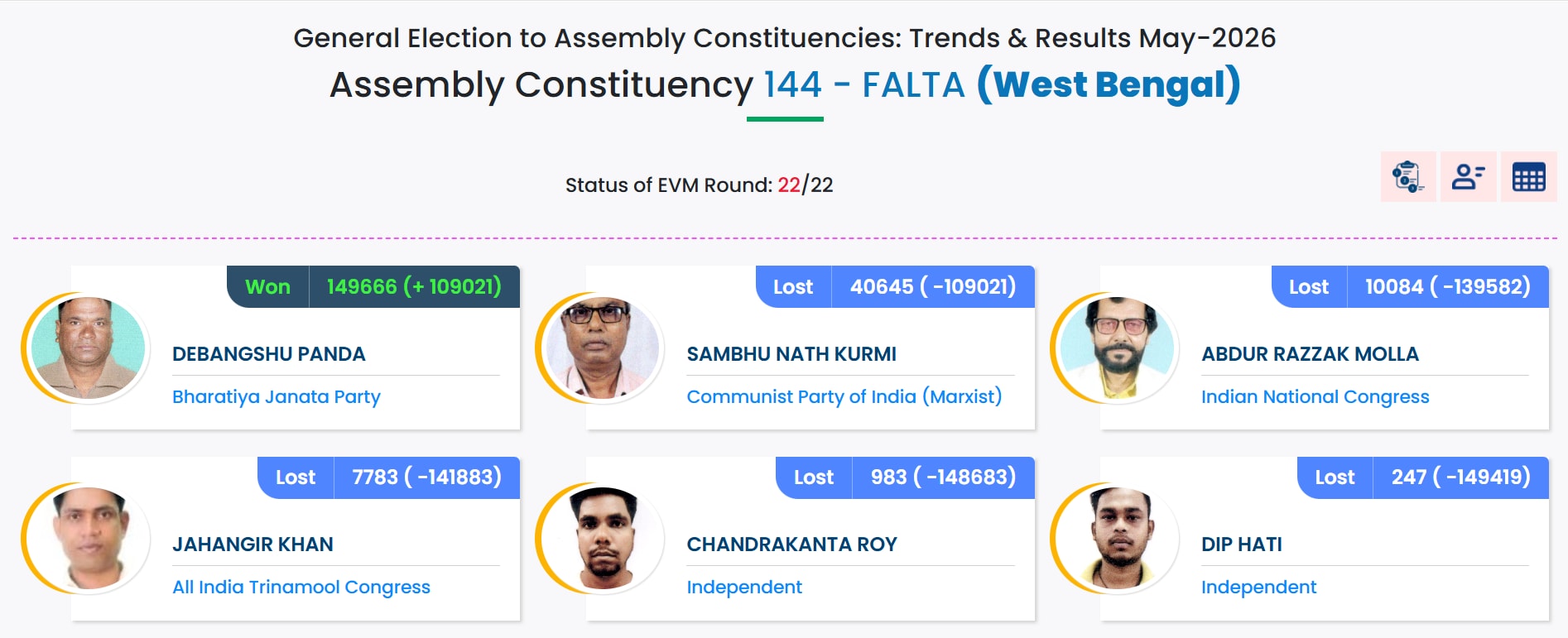The width and height of the screenshot is (1568, 638).
Task: Open the Bharatiya Janata Party link
Action: 277,397
